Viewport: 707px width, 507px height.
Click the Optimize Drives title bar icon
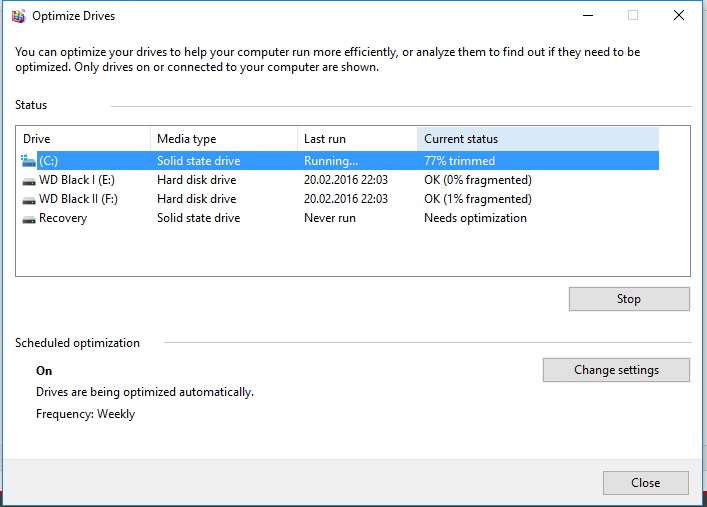pos(18,16)
